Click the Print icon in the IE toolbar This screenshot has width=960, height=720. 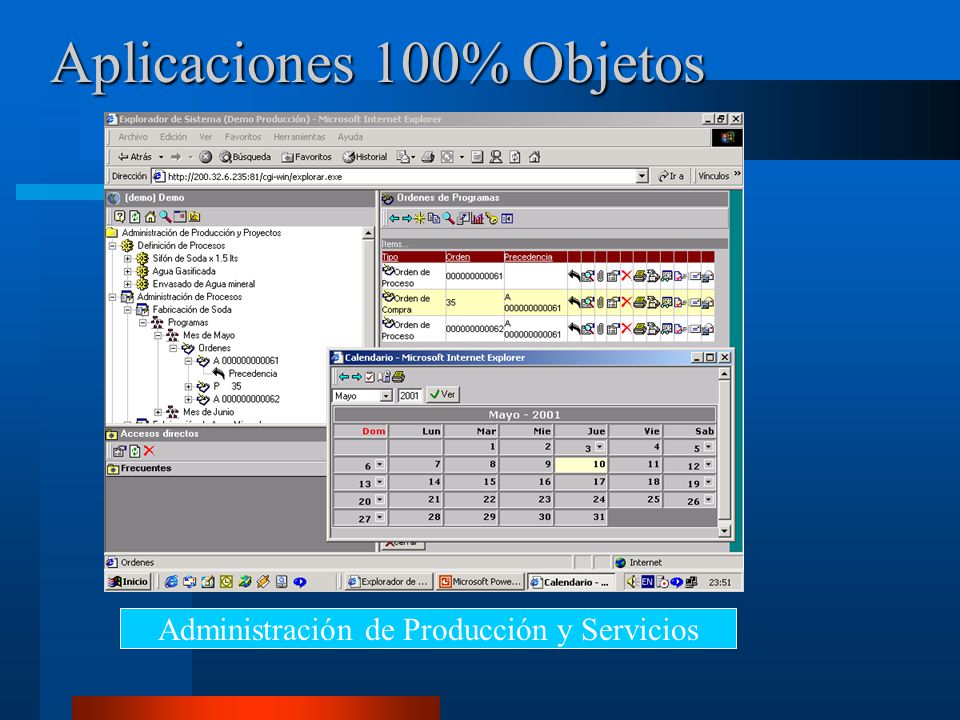click(428, 157)
